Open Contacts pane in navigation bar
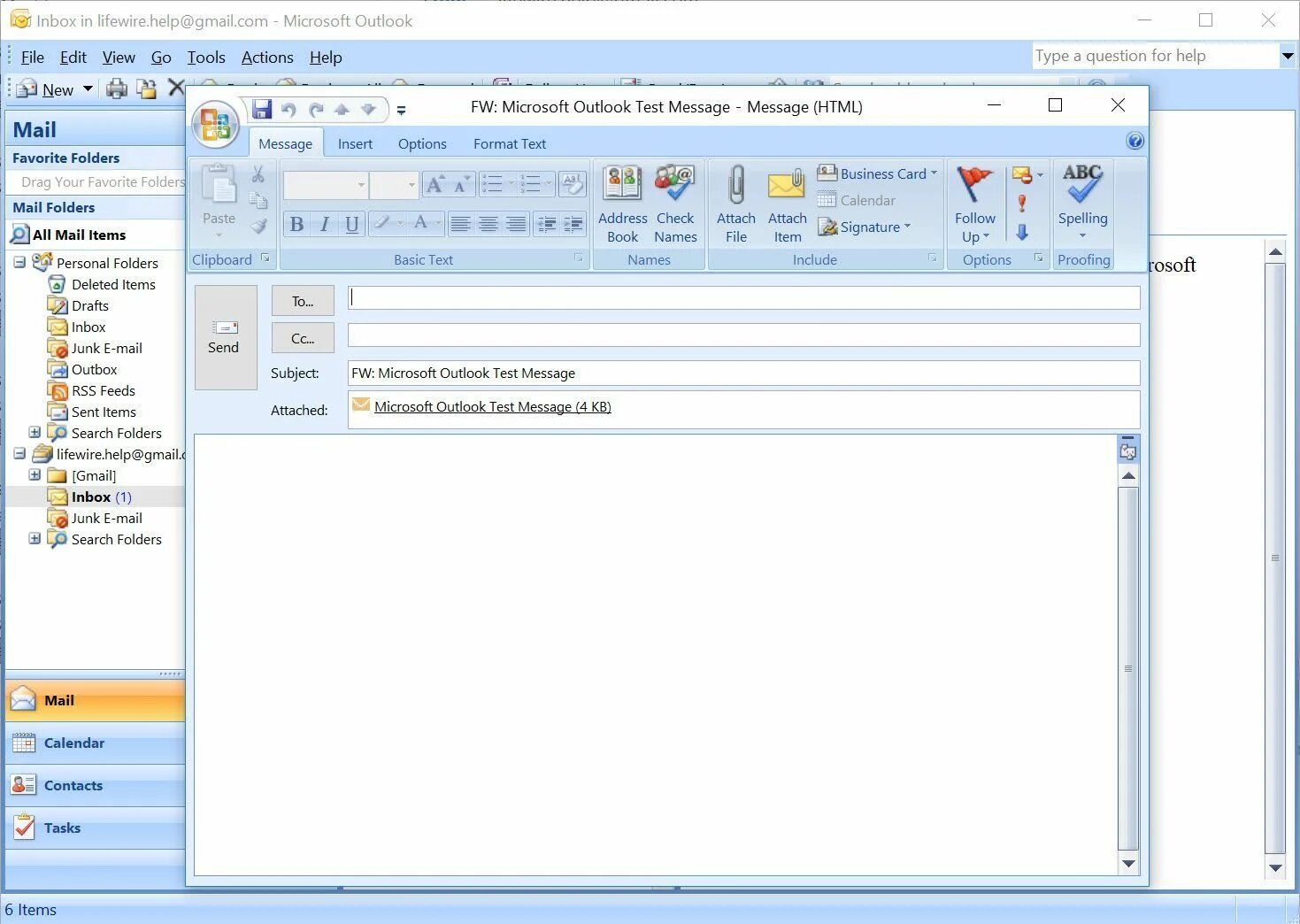The image size is (1300, 924). point(95,785)
